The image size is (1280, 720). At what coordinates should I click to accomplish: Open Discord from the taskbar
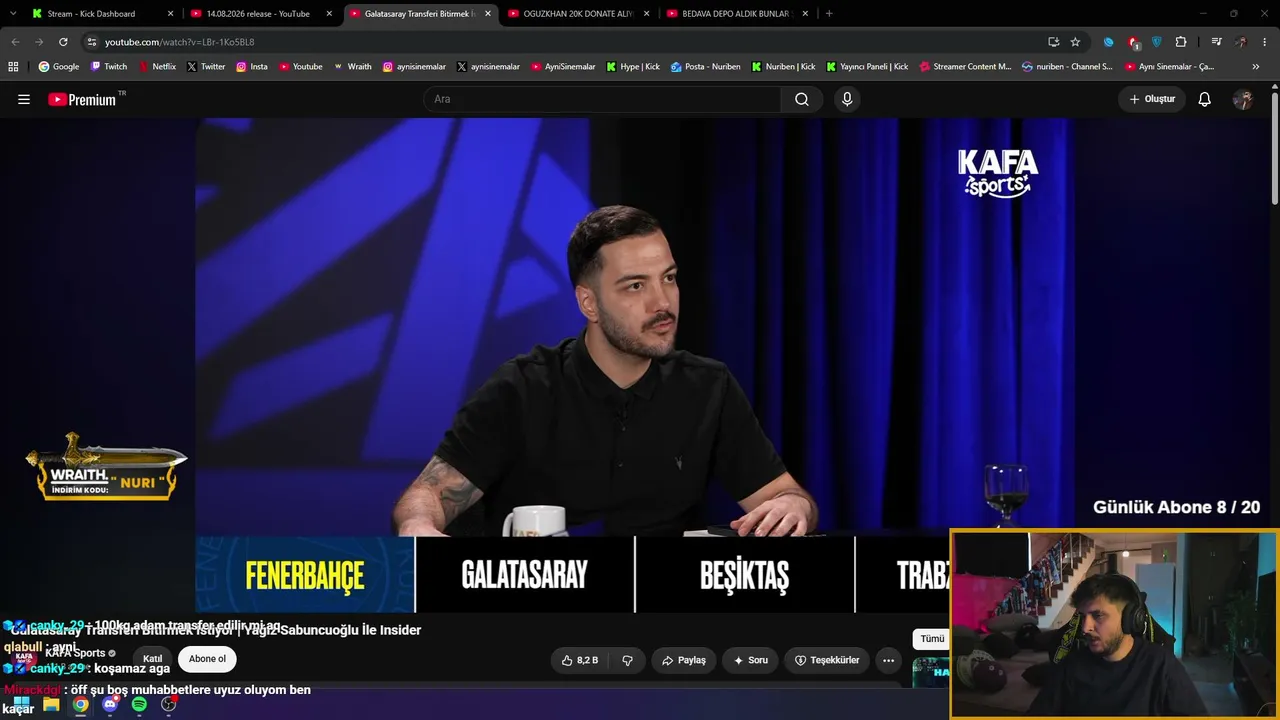pyautogui.click(x=110, y=704)
